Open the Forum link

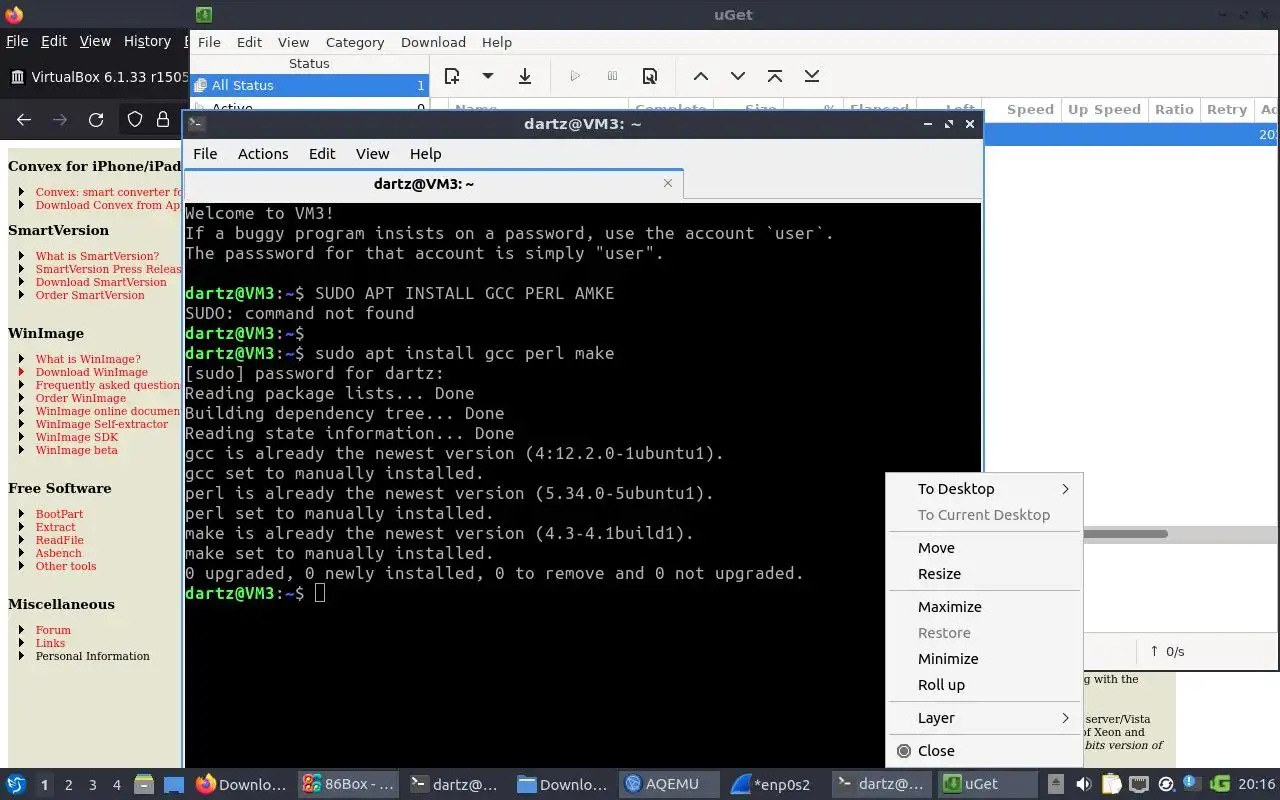pos(53,630)
